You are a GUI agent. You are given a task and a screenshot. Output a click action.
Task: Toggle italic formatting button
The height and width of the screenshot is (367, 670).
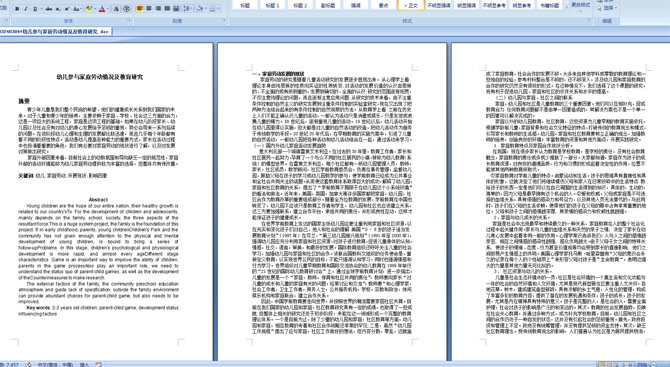[x=26, y=9]
